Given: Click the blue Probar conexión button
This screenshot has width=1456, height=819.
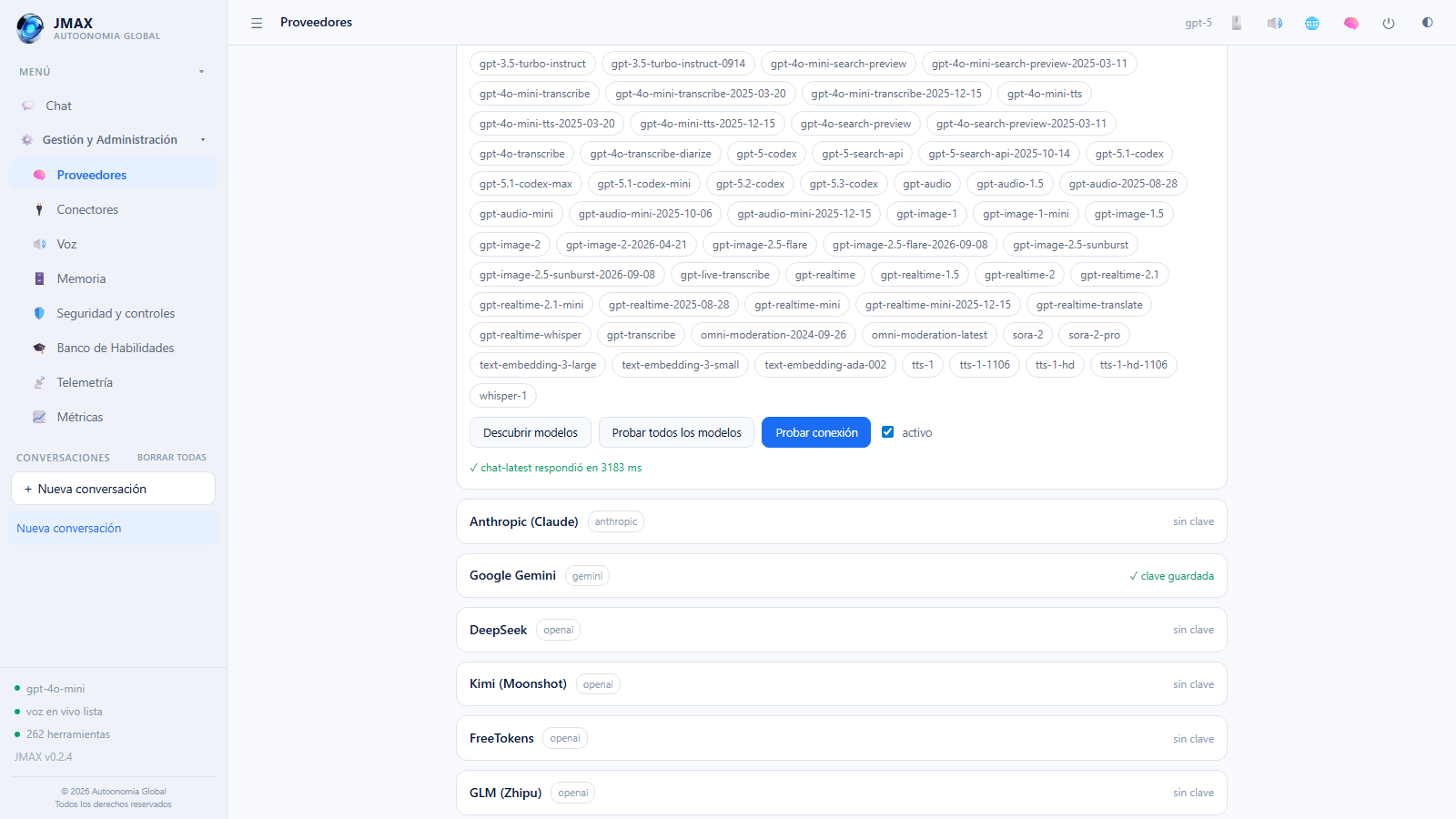Looking at the screenshot, I should point(816,432).
